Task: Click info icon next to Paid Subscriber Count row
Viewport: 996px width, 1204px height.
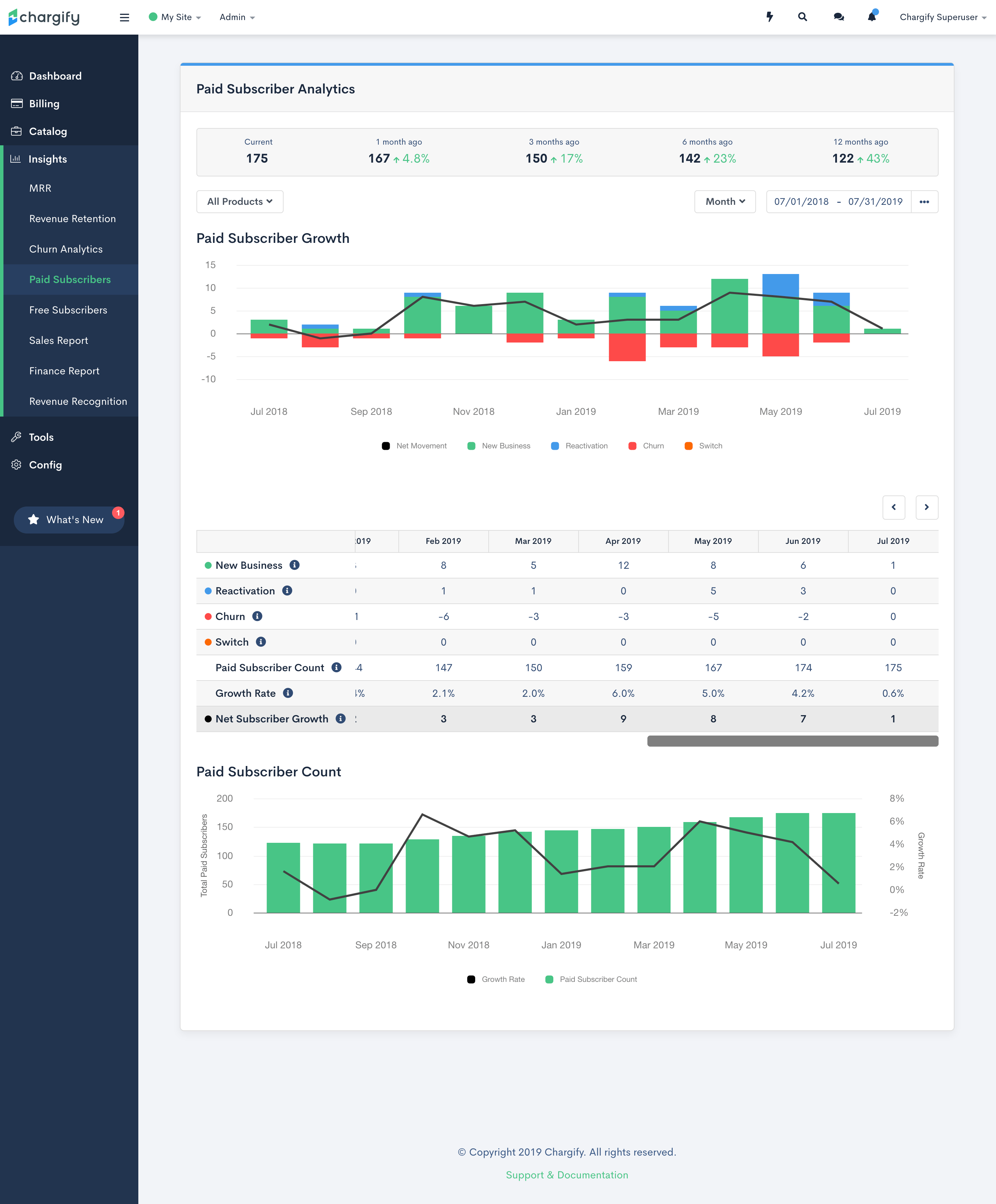Action: pyautogui.click(x=337, y=667)
